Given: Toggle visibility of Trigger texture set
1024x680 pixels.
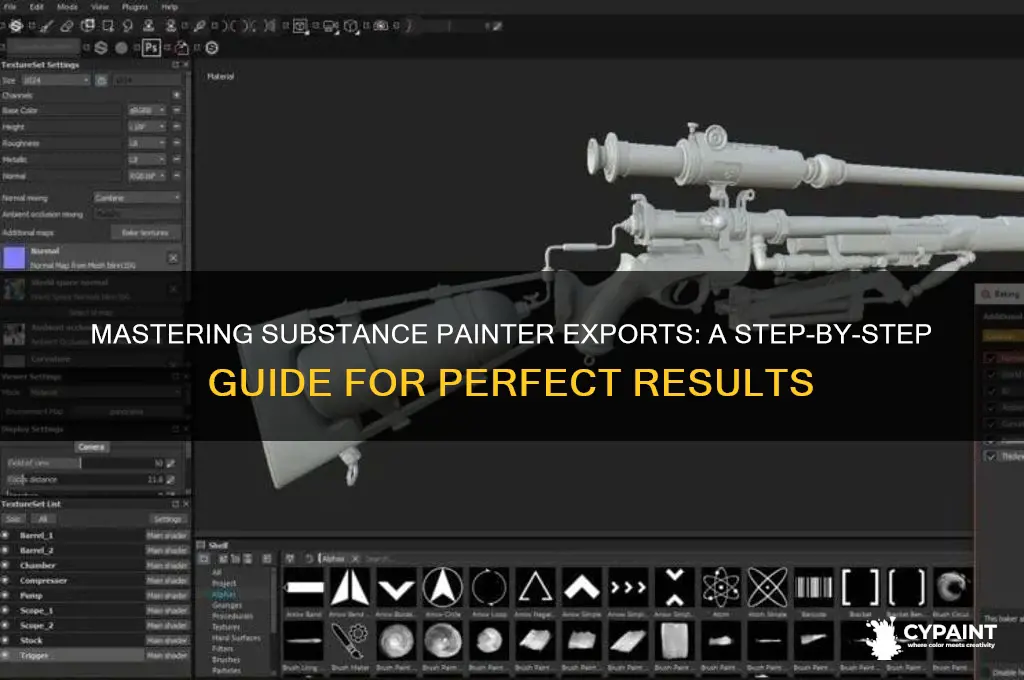Looking at the screenshot, I should [x=5, y=655].
